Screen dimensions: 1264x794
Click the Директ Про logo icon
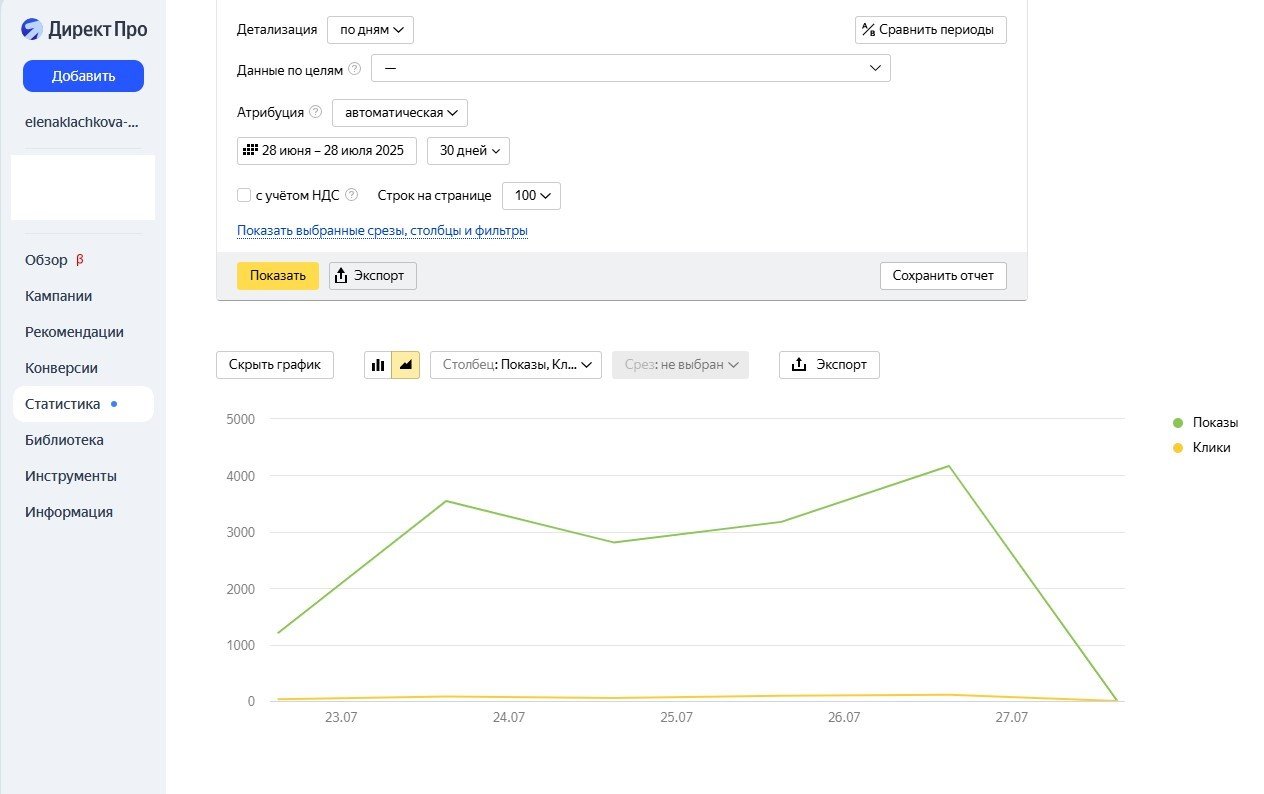32,29
